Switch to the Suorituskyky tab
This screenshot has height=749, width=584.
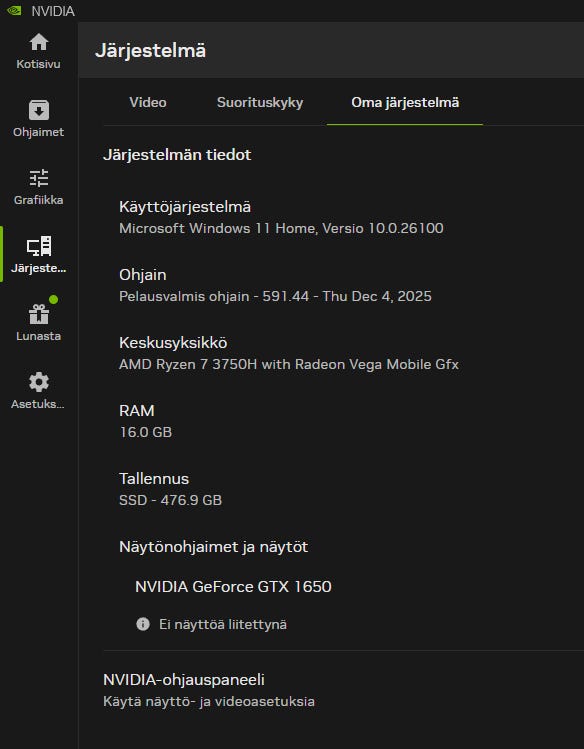[260, 103]
